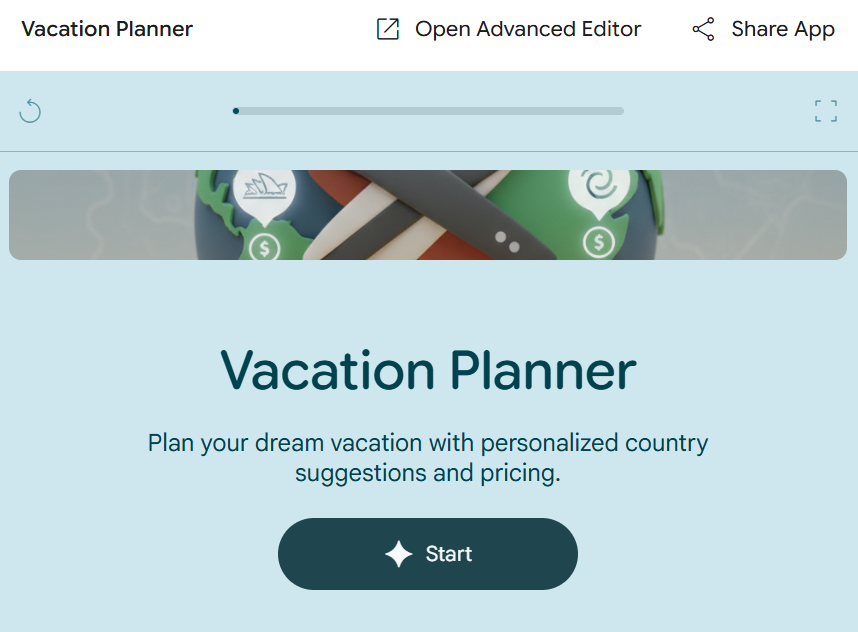Click the dollar coin below the spiral pin
The width and height of the screenshot is (858, 632).
[598, 241]
